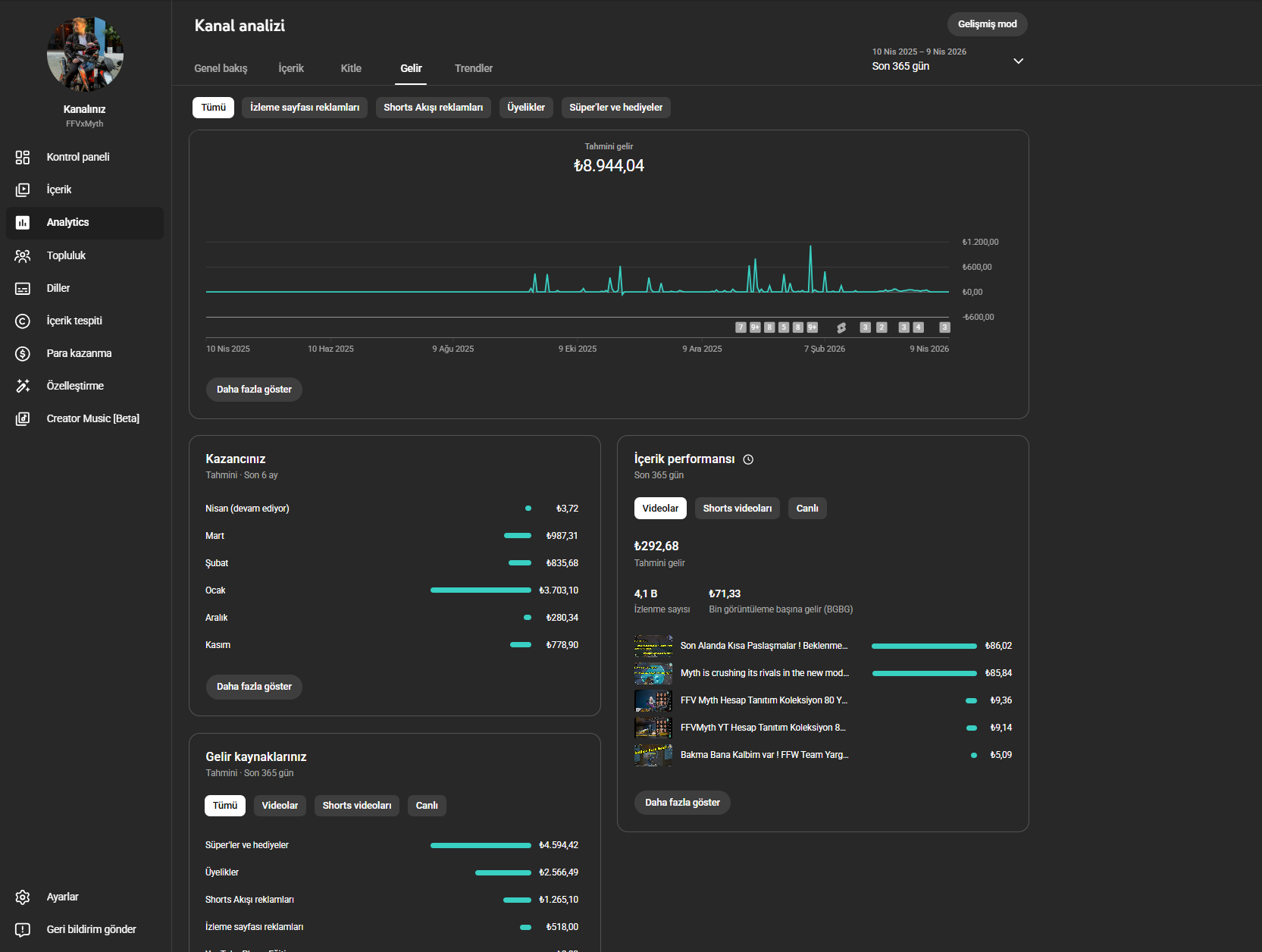Open Son Alanda Kısa Paslaşmalar video thumbnail
The image size is (1262, 952).
pyautogui.click(x=653, y=646)
